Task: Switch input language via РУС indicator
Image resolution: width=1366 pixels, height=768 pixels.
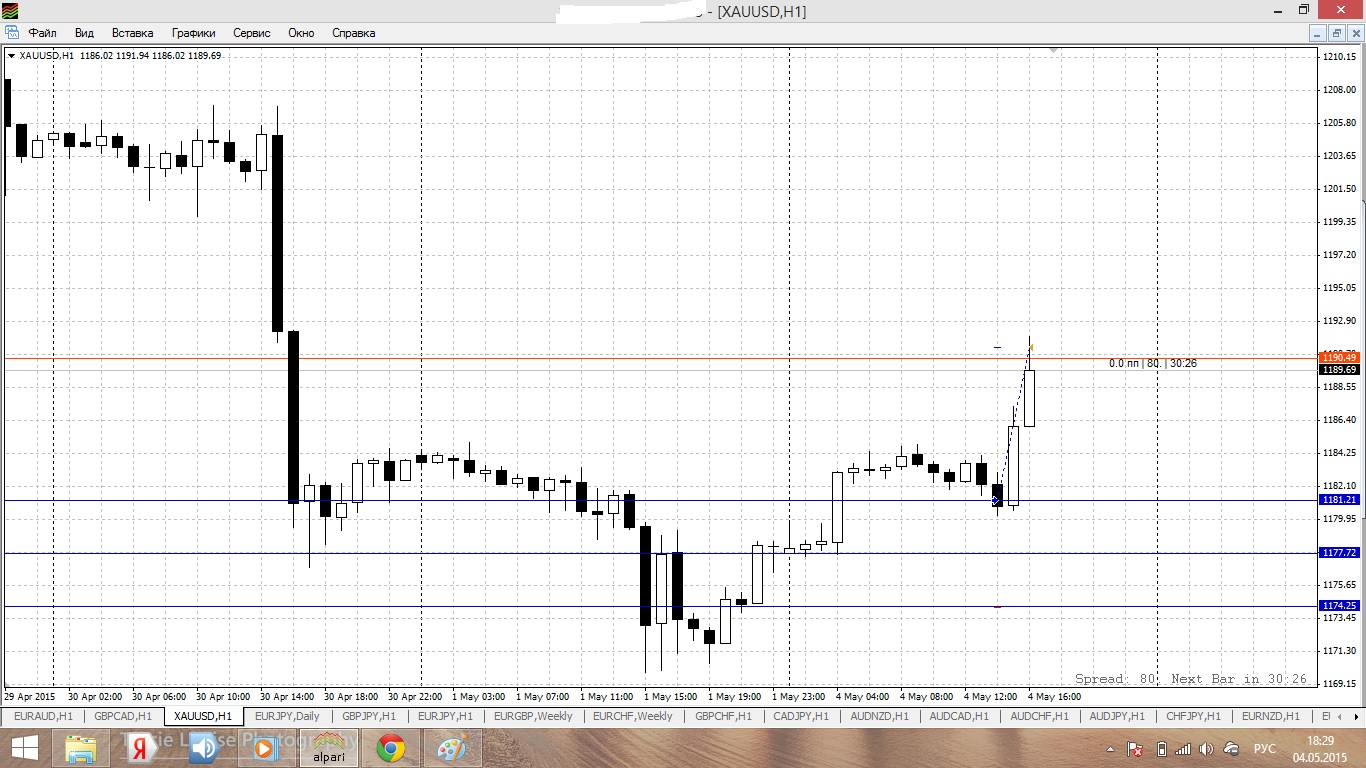Action: (1265, 748)
